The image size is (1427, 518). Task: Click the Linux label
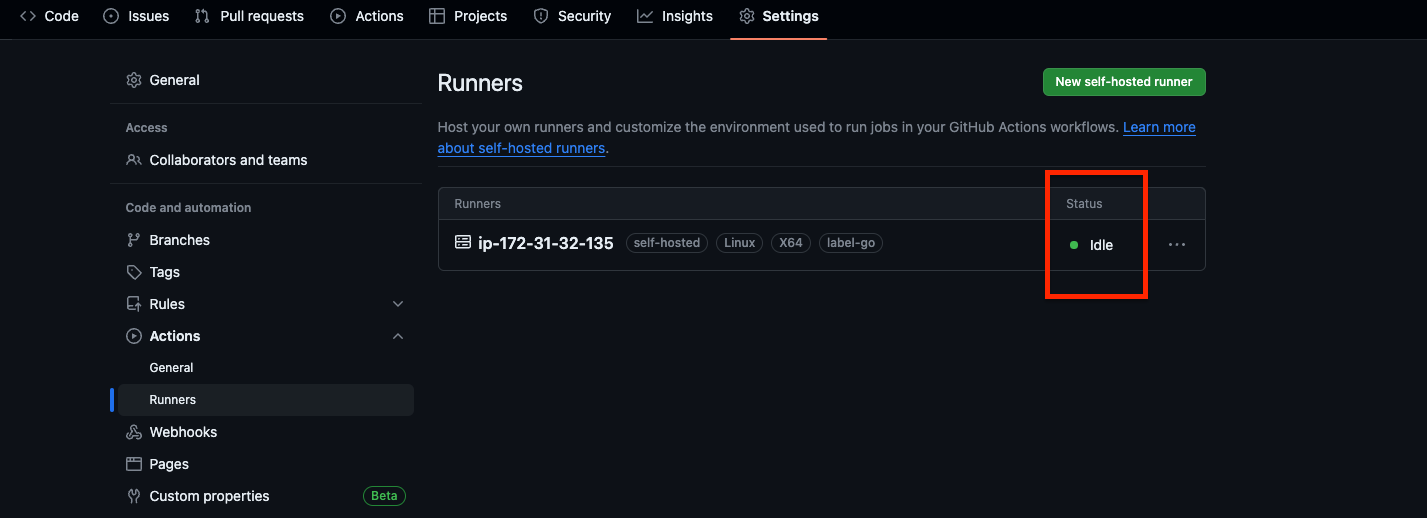[740, 243]
